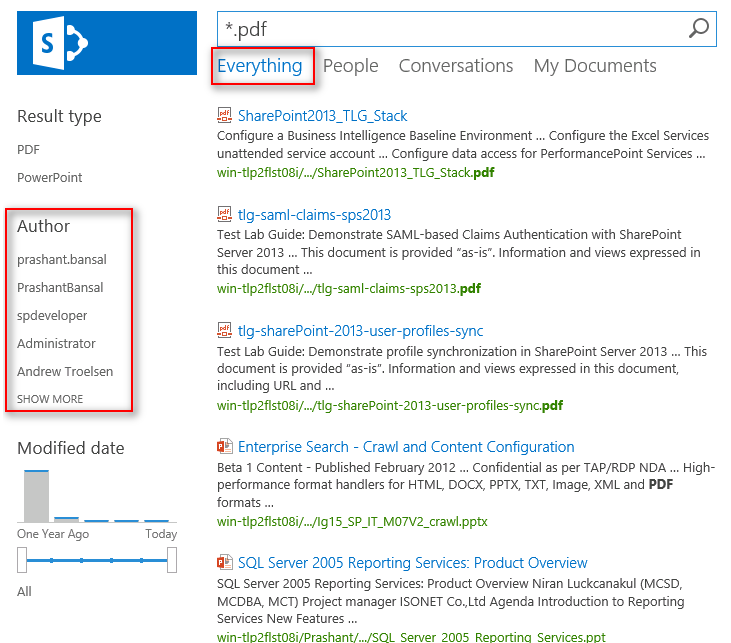Click the 'Modified date' heading
731x643 pixels.
(71, 448)
